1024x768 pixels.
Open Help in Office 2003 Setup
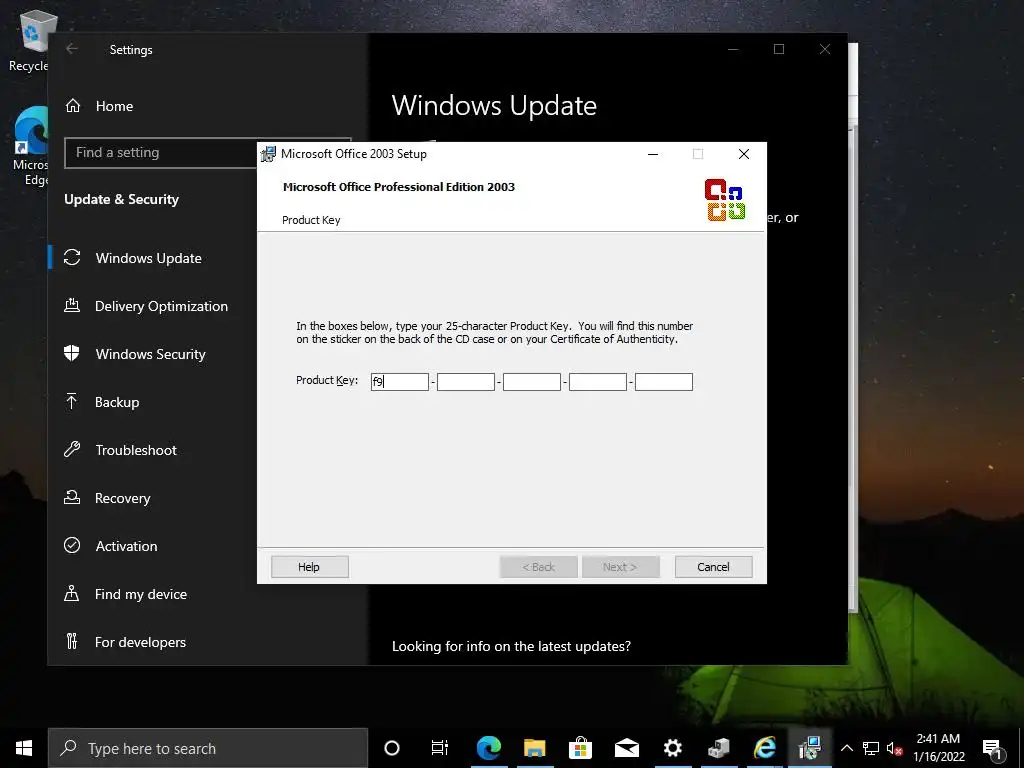click(x=310, y=567)
